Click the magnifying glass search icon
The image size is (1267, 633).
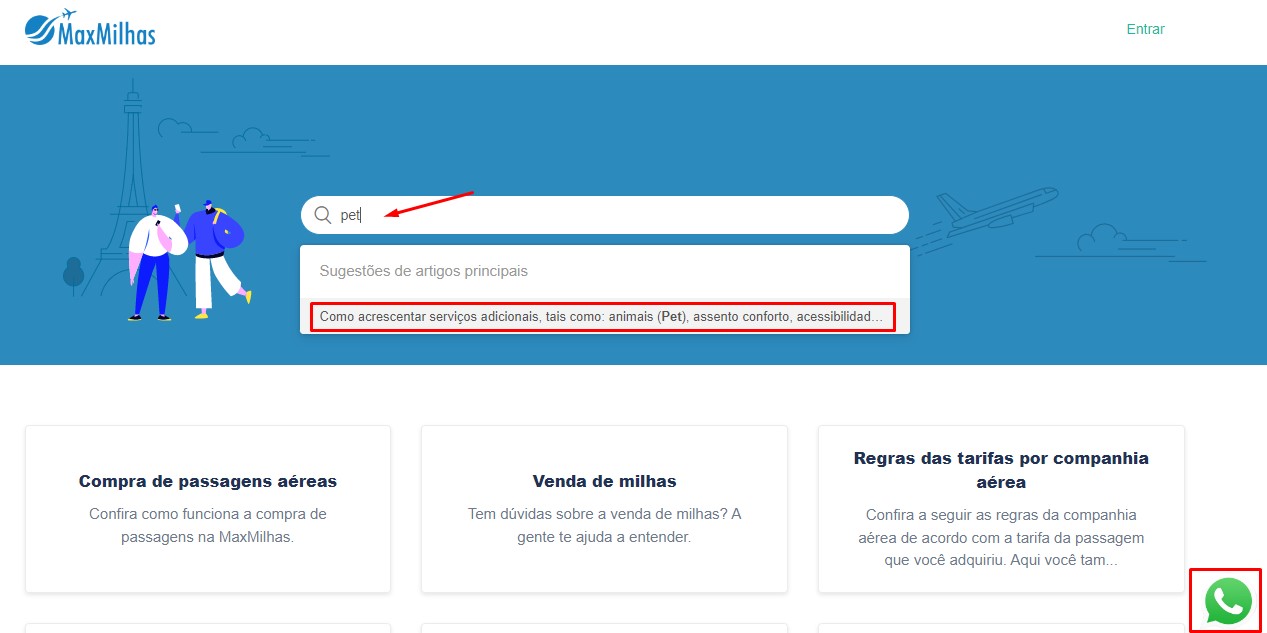(322, 215)
